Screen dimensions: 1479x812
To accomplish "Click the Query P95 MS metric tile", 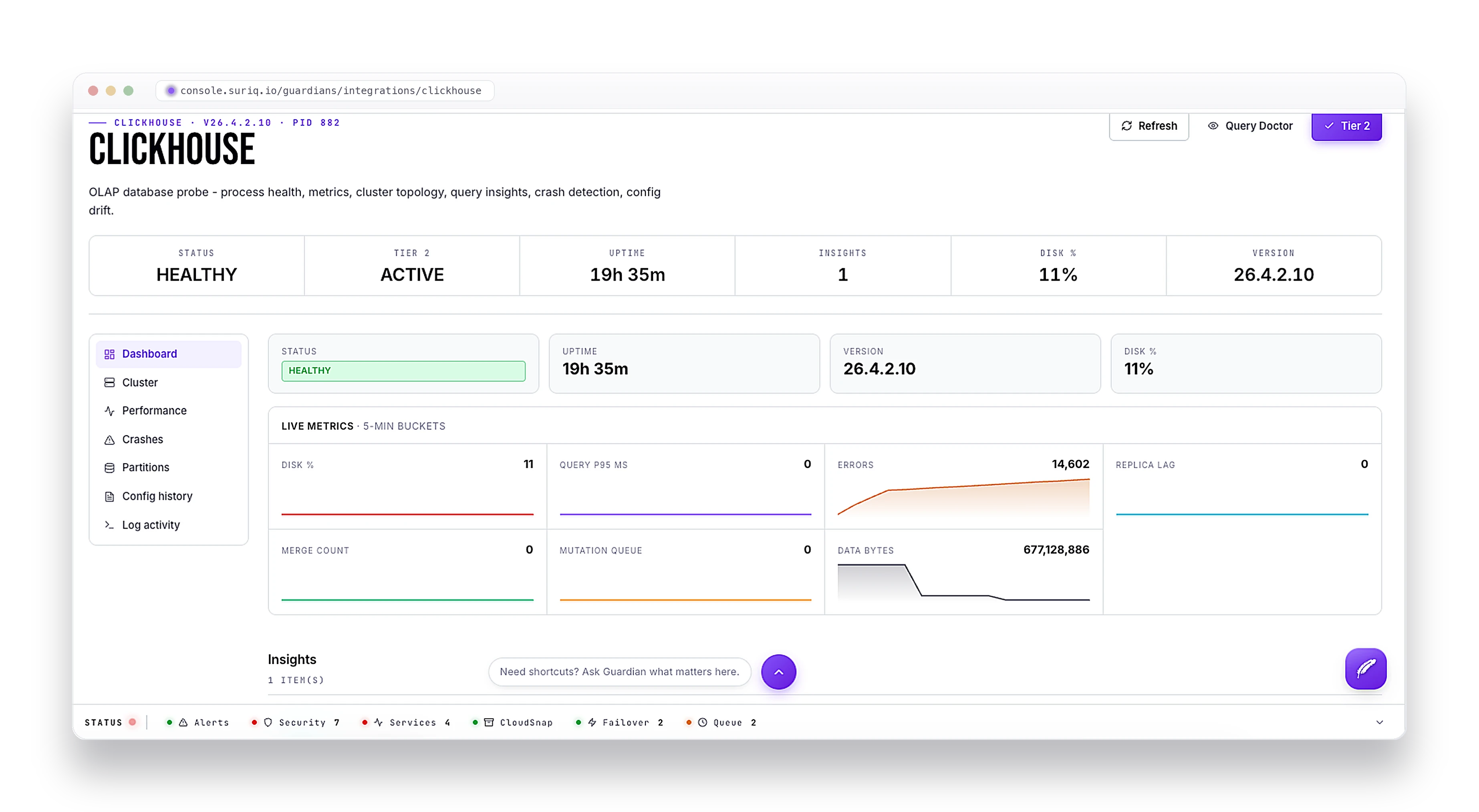I will [x=685, y=486].
